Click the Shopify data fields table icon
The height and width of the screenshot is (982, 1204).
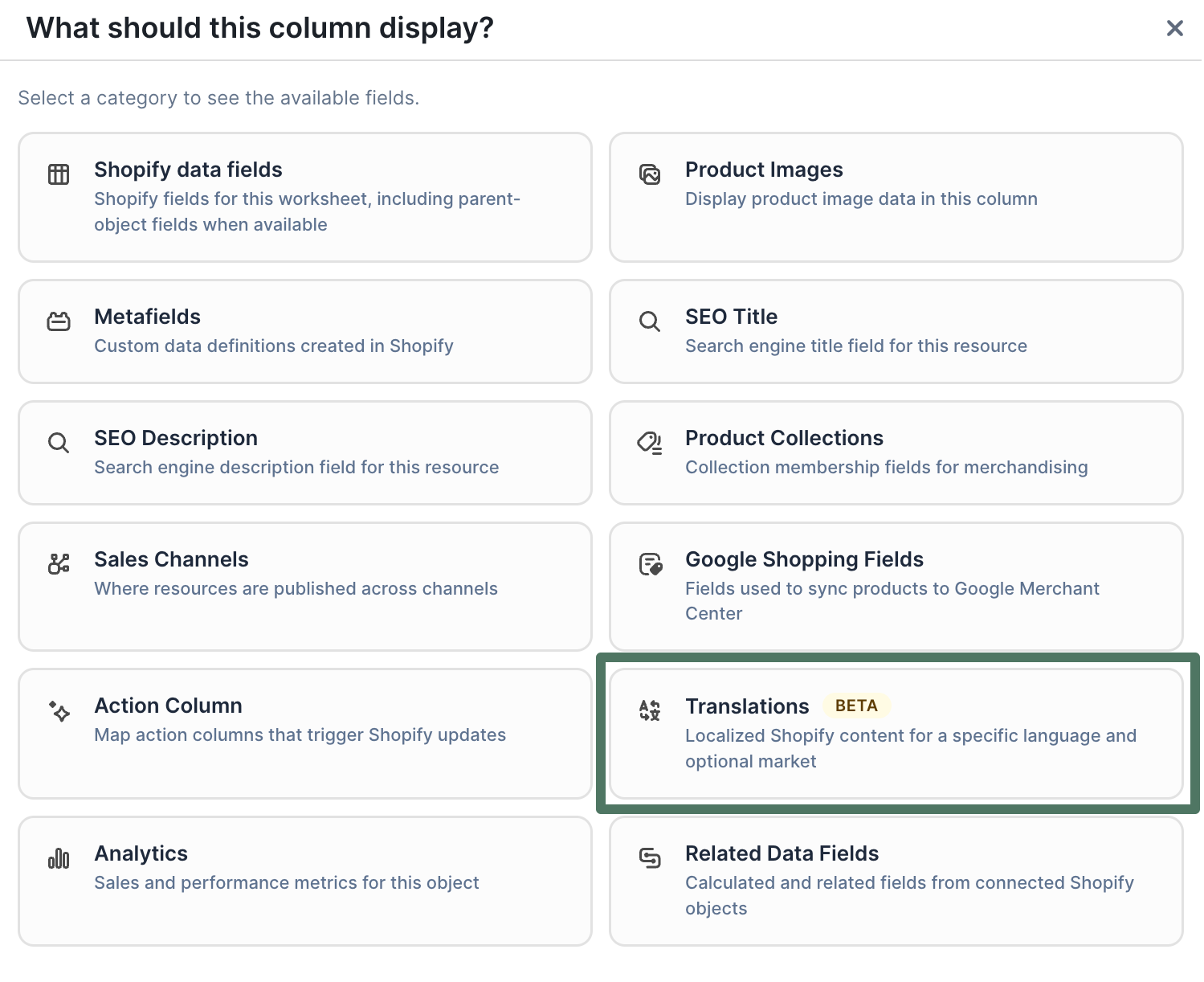point(59,174)
